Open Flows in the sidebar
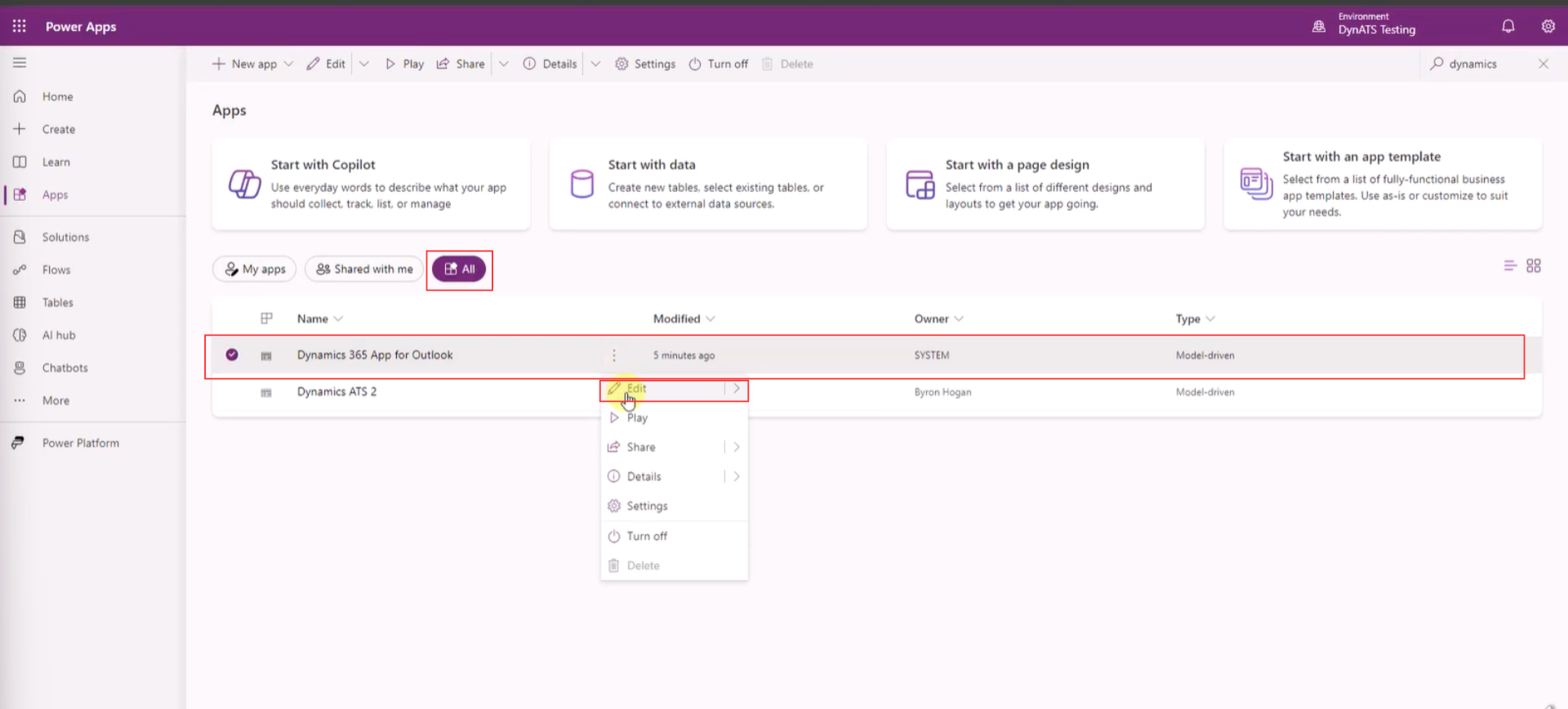 [x=56, y=270]
